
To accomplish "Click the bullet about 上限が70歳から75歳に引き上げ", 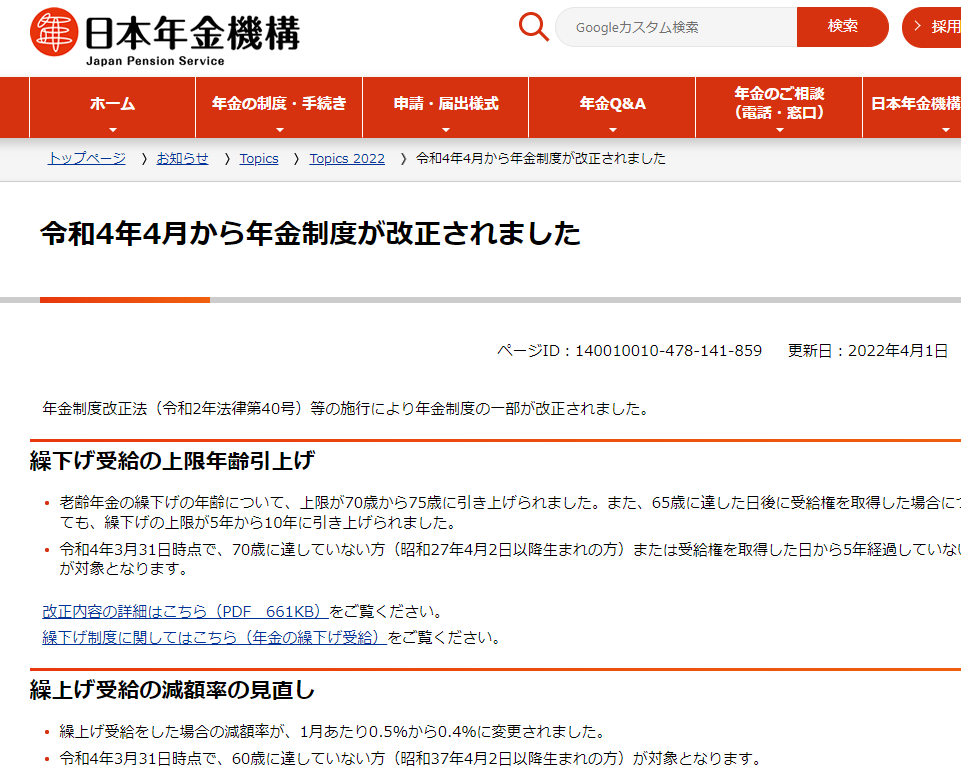I will click(510, 512).
